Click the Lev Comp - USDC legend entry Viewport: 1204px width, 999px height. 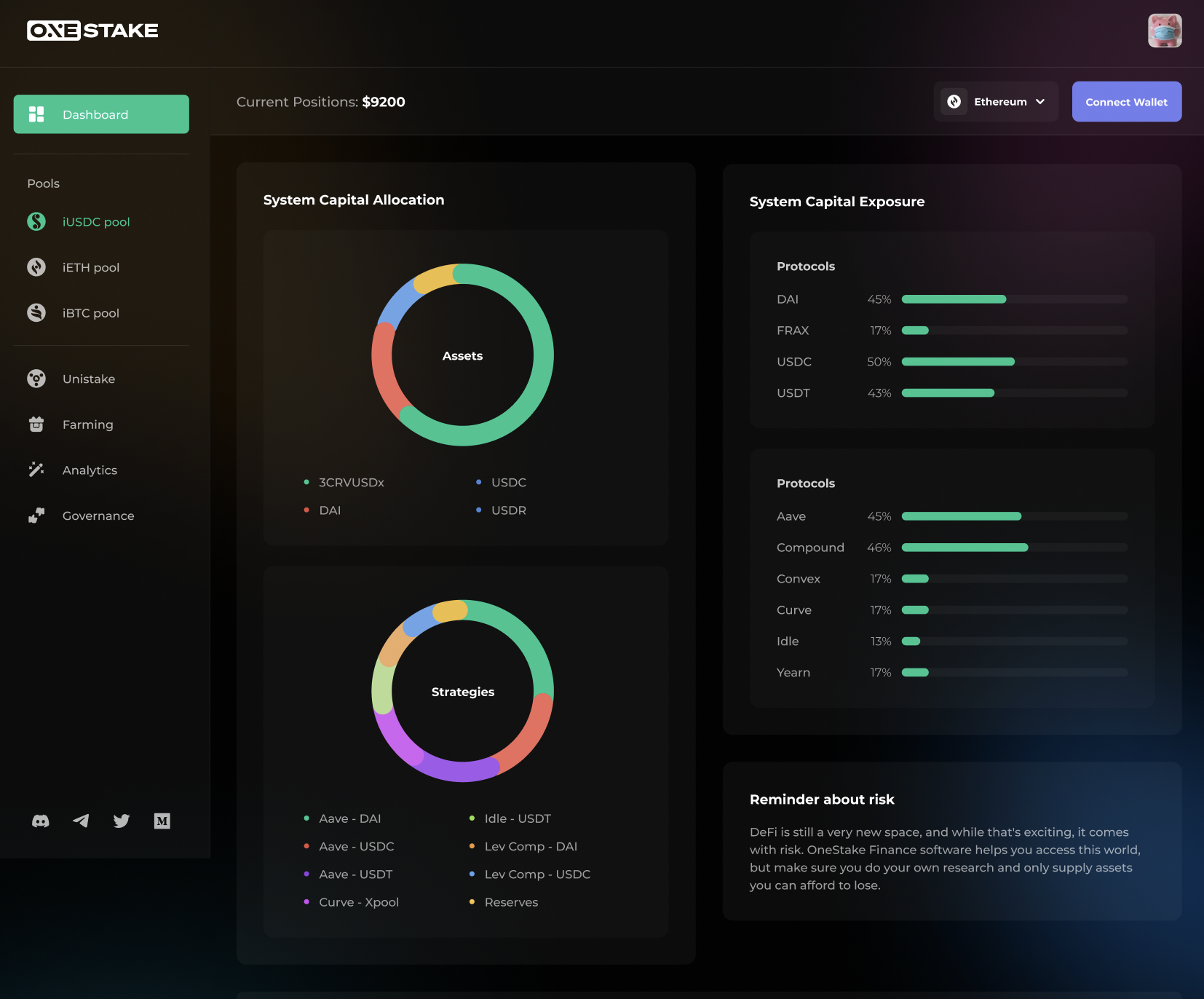point(530,874)
